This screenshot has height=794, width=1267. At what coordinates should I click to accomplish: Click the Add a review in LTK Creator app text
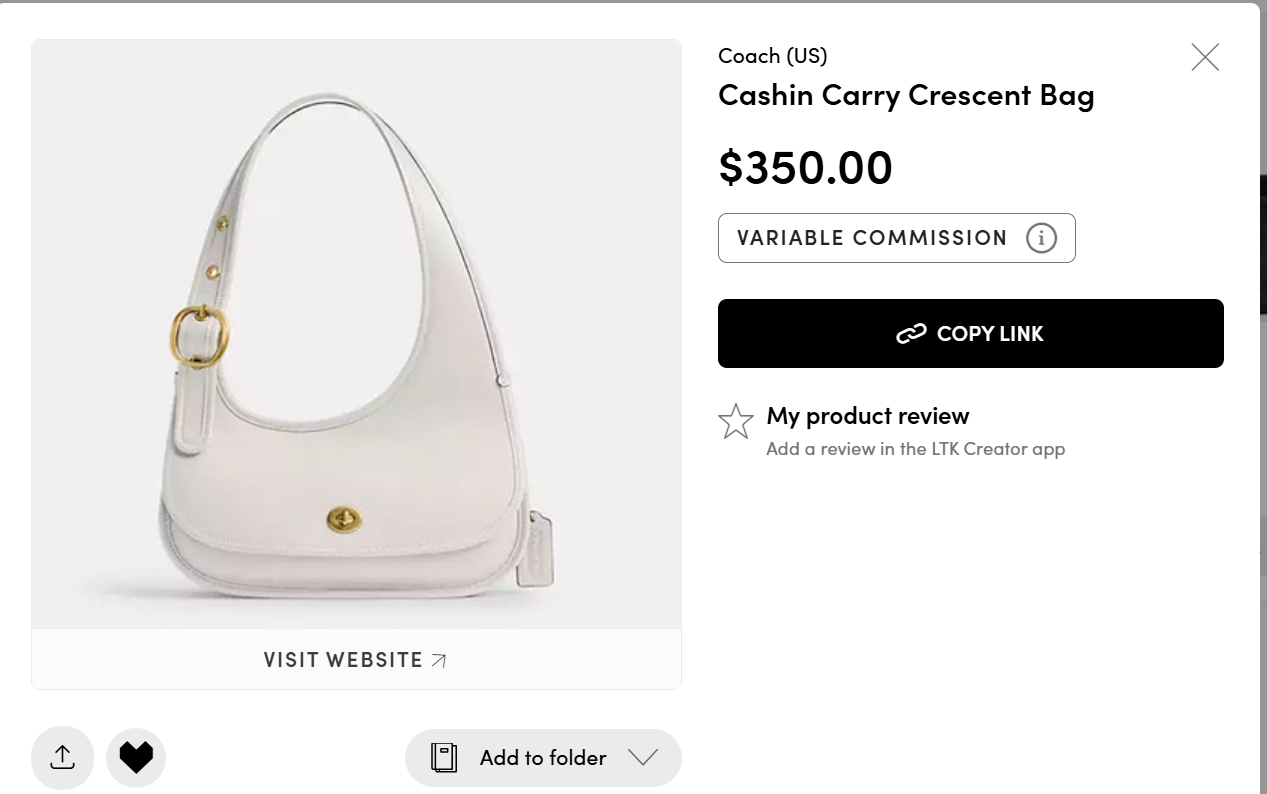tap(915, 449)
